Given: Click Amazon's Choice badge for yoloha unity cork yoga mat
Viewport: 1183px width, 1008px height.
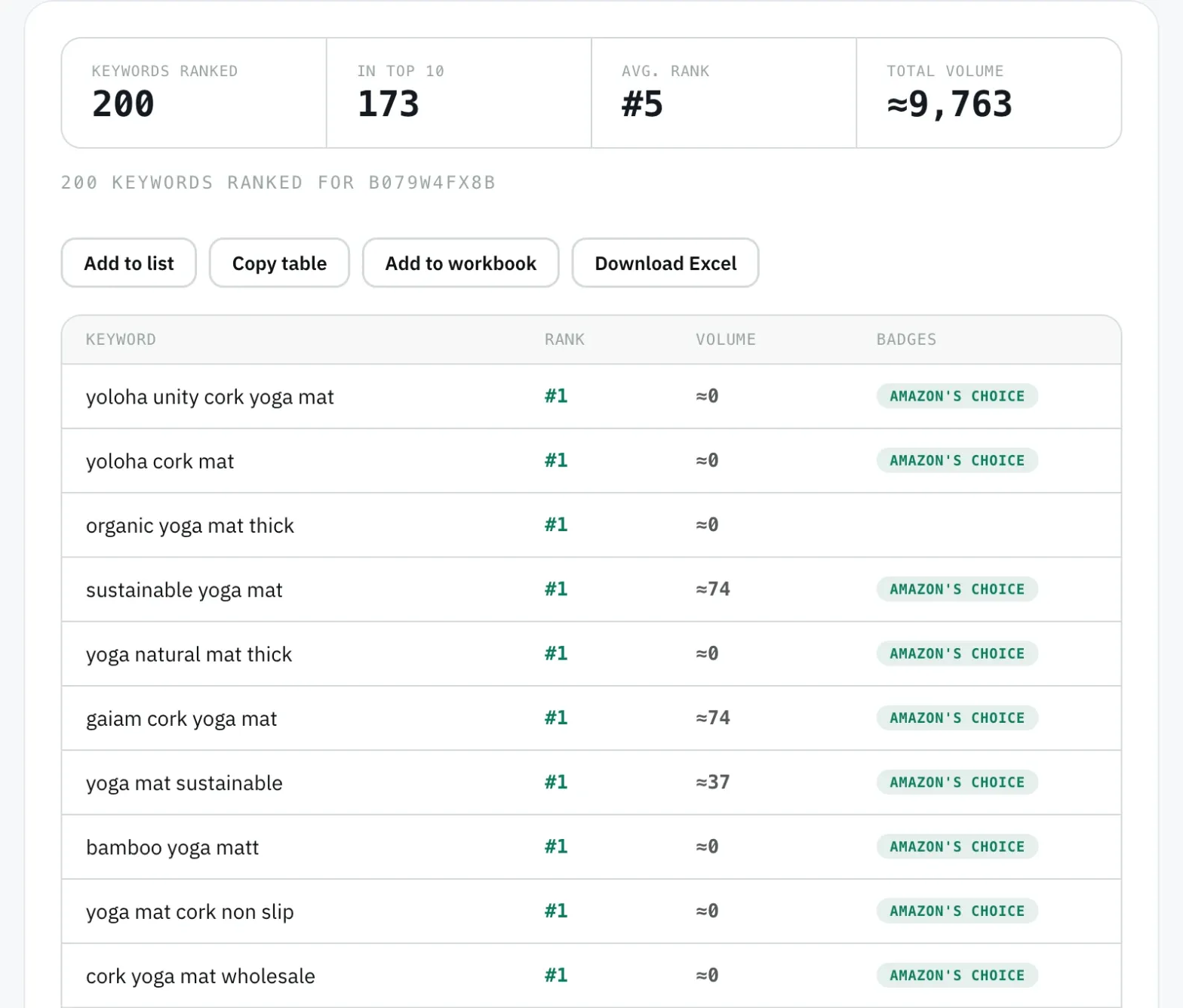Looking at the screenshot, I should [957, 396].
